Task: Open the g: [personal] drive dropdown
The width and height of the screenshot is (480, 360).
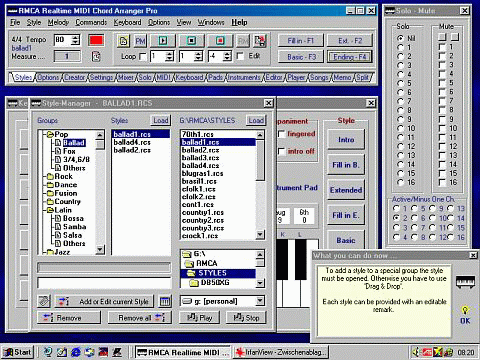Action: [260, 301]
